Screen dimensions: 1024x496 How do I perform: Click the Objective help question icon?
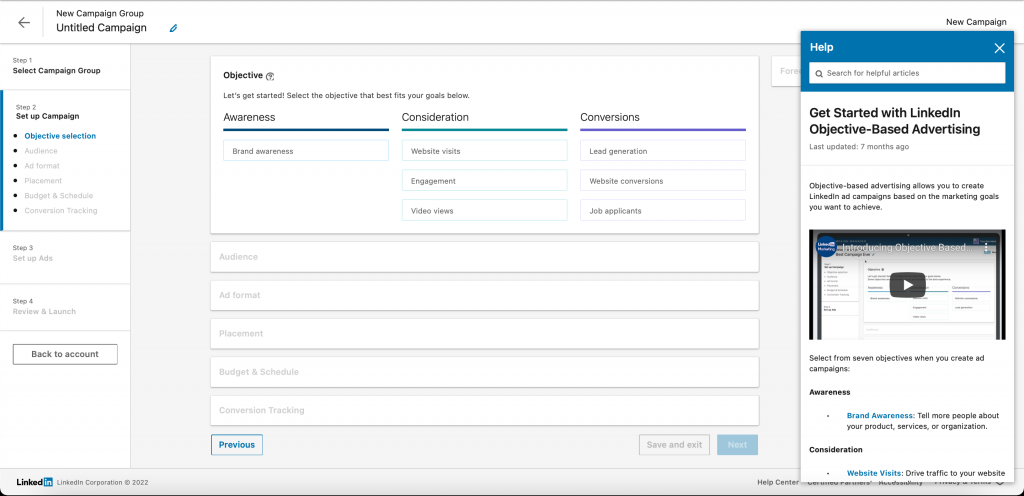point(270,76)
